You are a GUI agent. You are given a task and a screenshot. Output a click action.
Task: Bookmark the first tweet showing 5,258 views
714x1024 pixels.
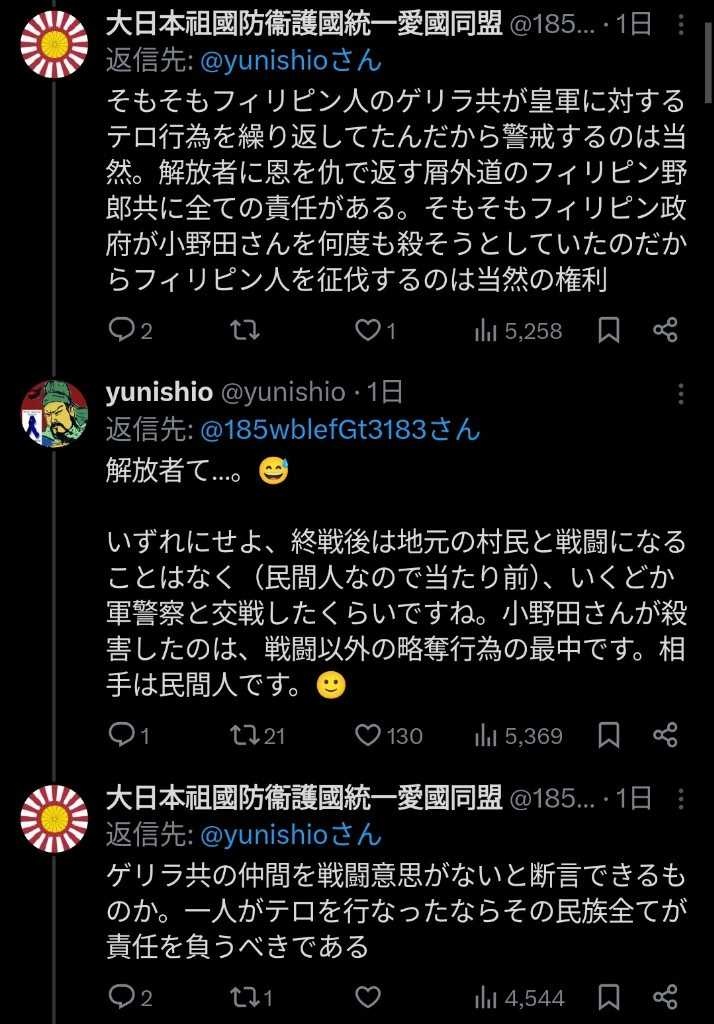pos(608,331)
